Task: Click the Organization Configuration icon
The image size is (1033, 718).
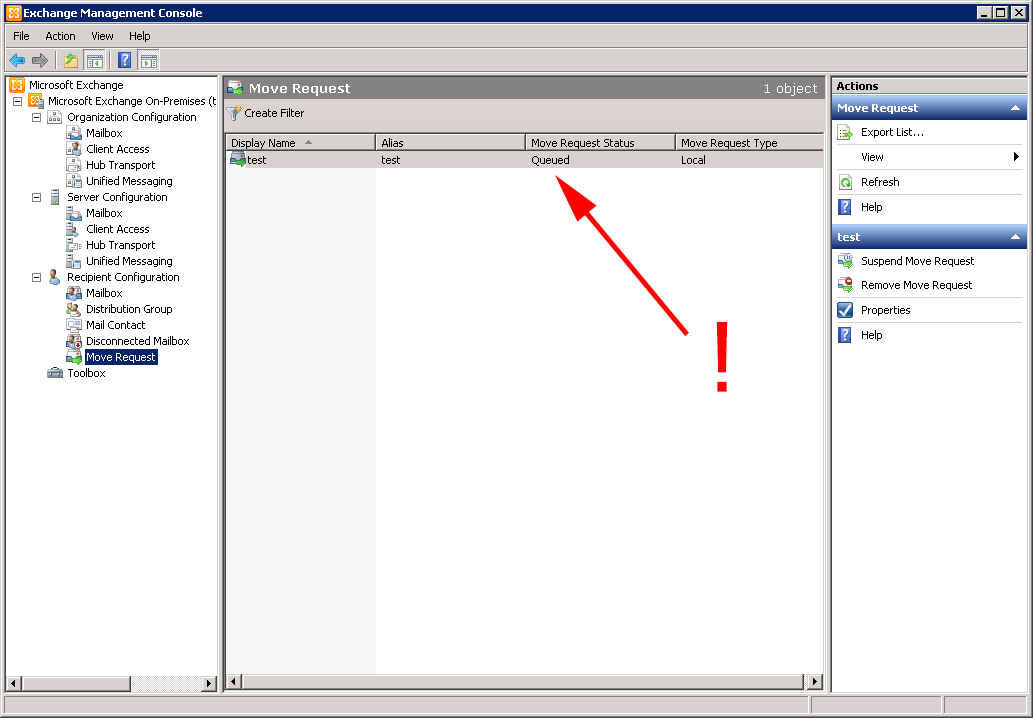Action: [55, 117]
